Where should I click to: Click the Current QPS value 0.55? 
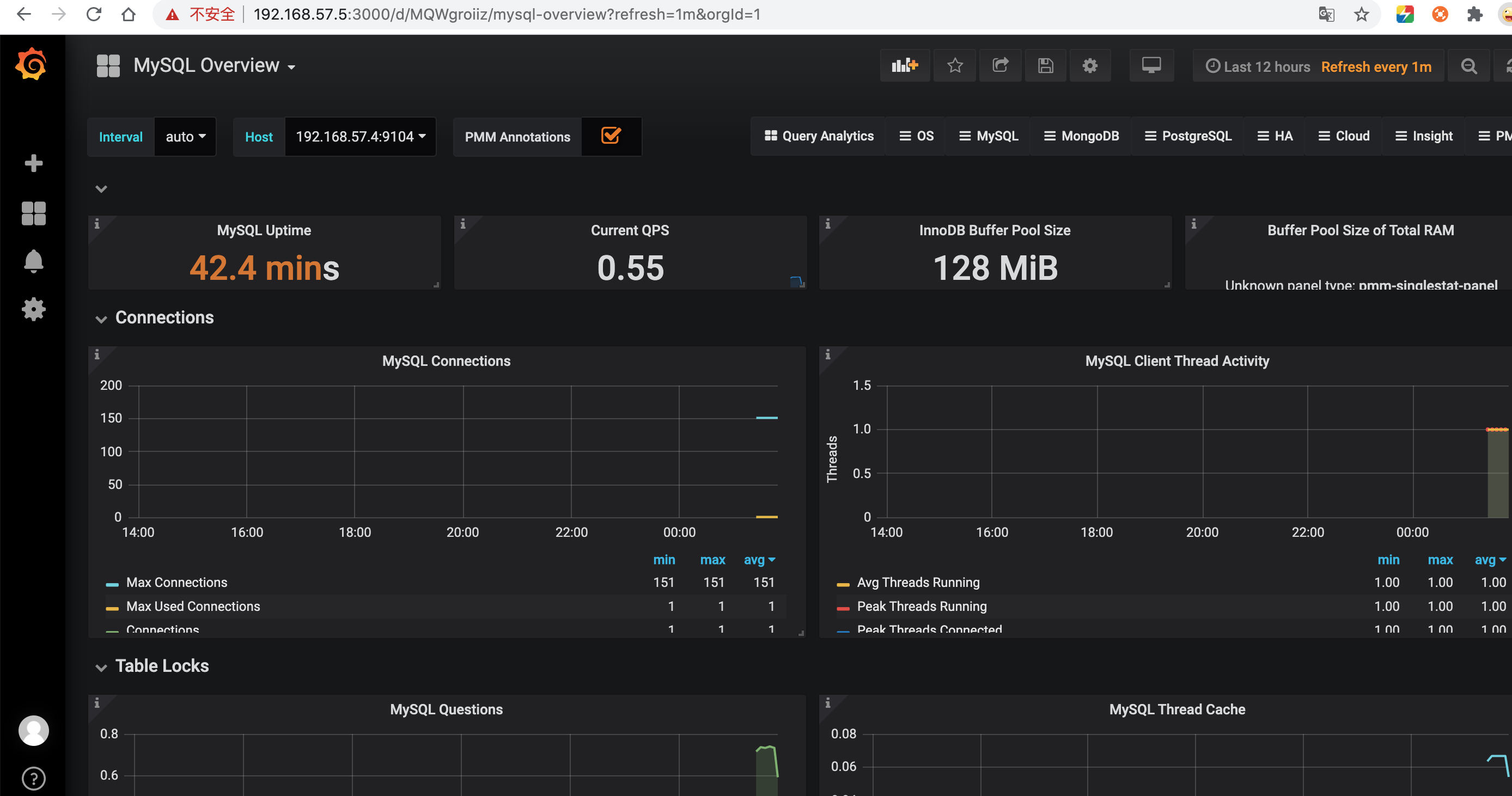(630, 267)
